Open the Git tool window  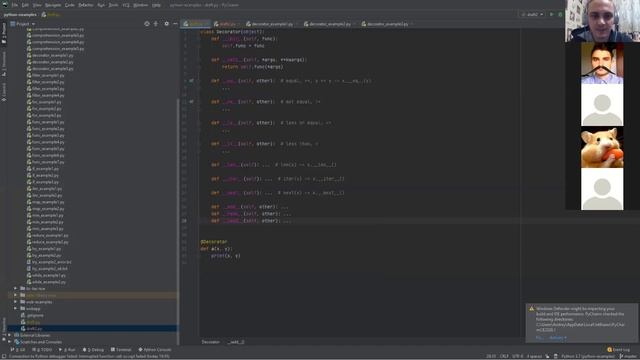pyautogui.click(x=18, y=350)
